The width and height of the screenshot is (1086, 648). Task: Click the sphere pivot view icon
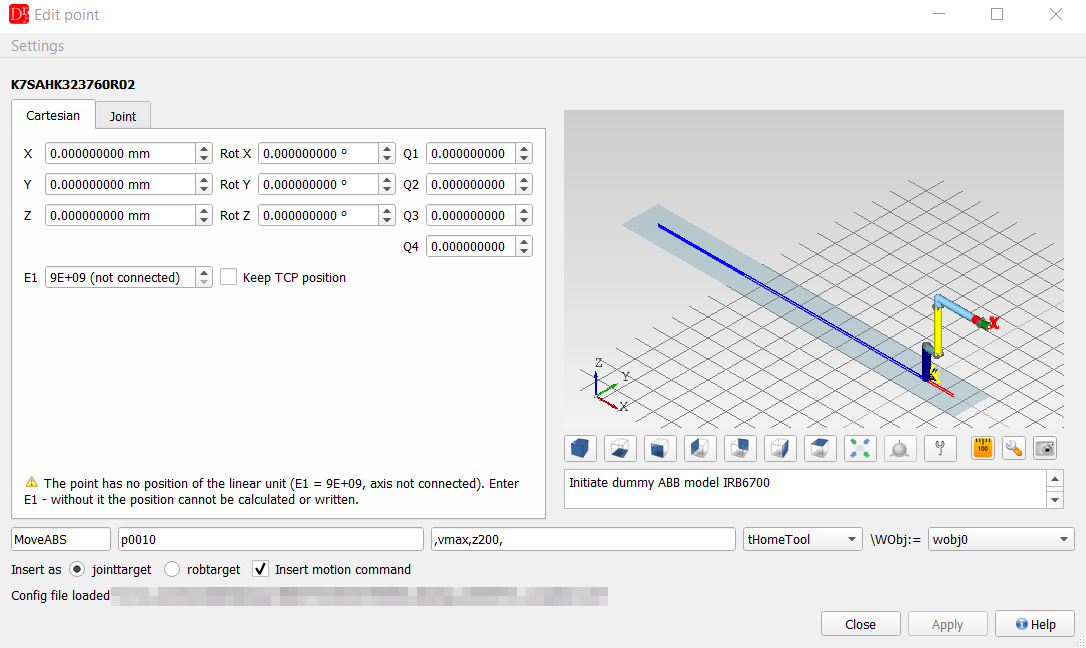[900, 449]
